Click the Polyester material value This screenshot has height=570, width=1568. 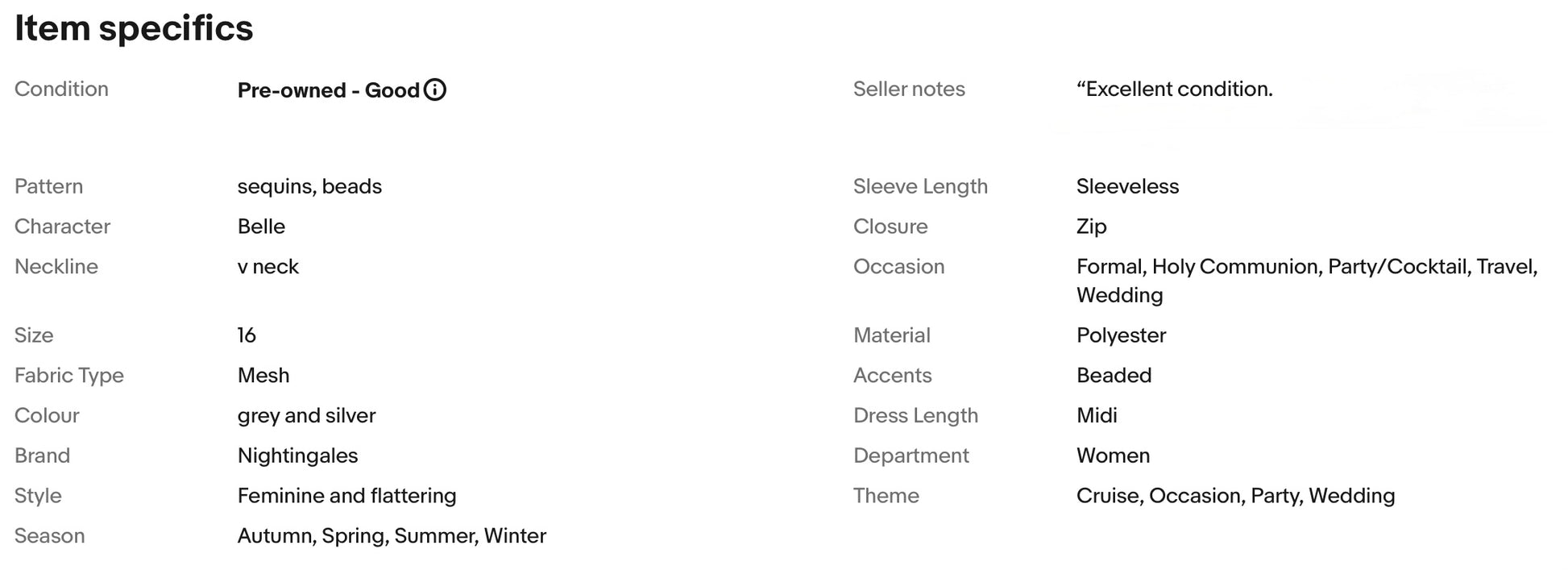tap(1121, 335)
